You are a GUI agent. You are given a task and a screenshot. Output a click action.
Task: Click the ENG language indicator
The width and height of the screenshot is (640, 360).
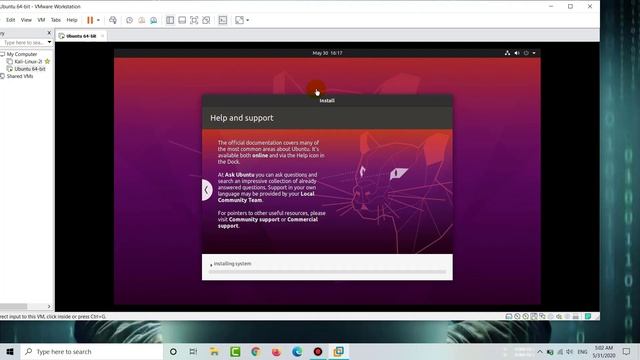(x=582, y=352)
